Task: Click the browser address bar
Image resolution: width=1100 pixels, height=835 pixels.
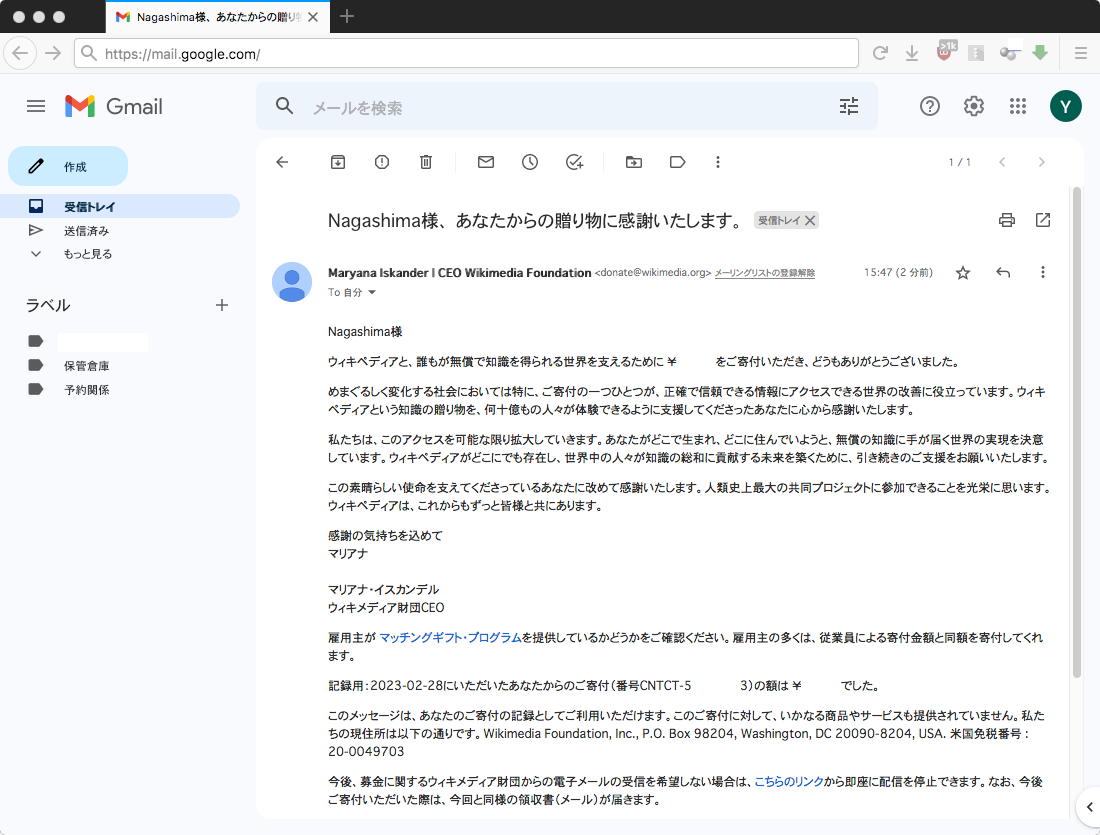Action: pos(467,53)
